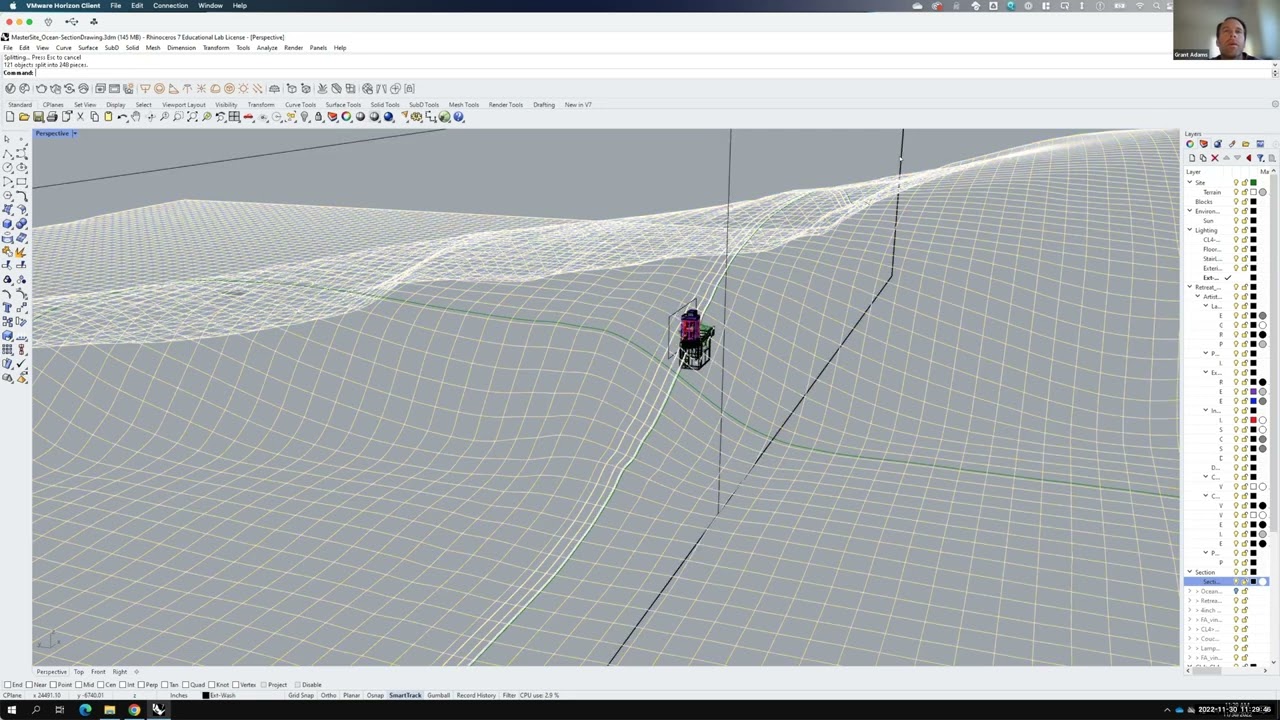Toggle Ortho in status bar
The width and height of the screenshot is (1280, 720).
pos(328,695)
